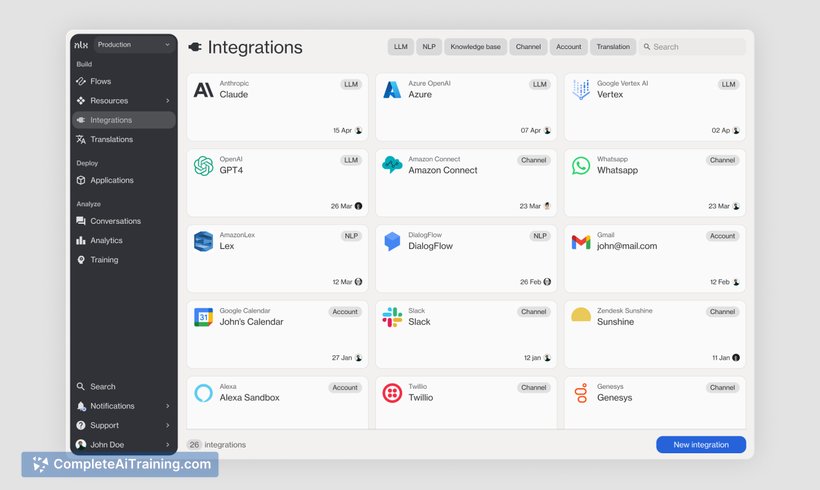Open Translations in the sidebar

123,139
